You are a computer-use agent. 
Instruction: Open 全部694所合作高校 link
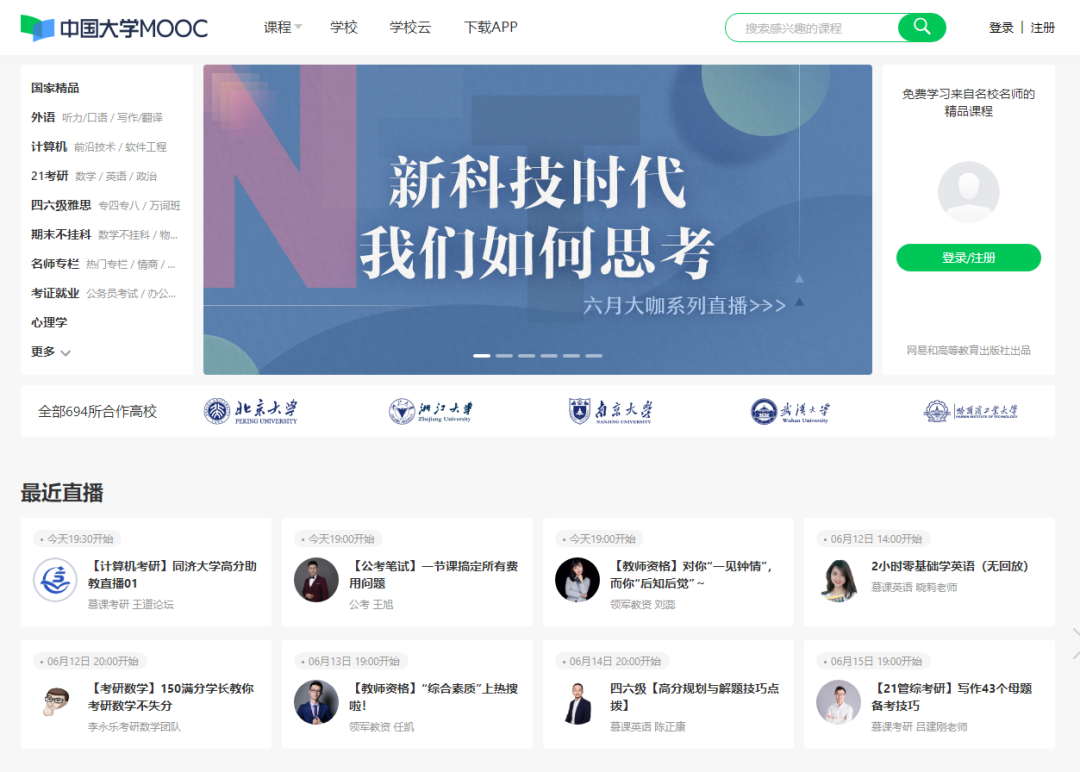pos(97,411)
